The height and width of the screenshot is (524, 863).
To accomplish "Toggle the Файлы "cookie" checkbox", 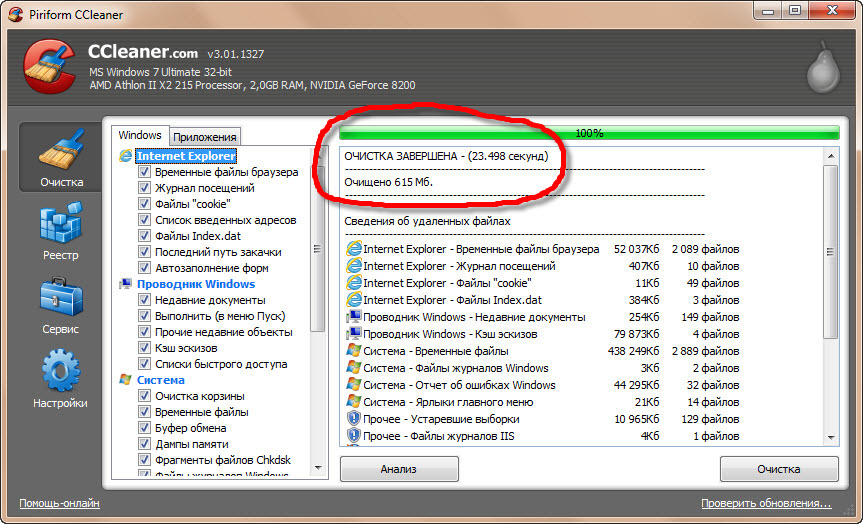I will tap(144, 204).
